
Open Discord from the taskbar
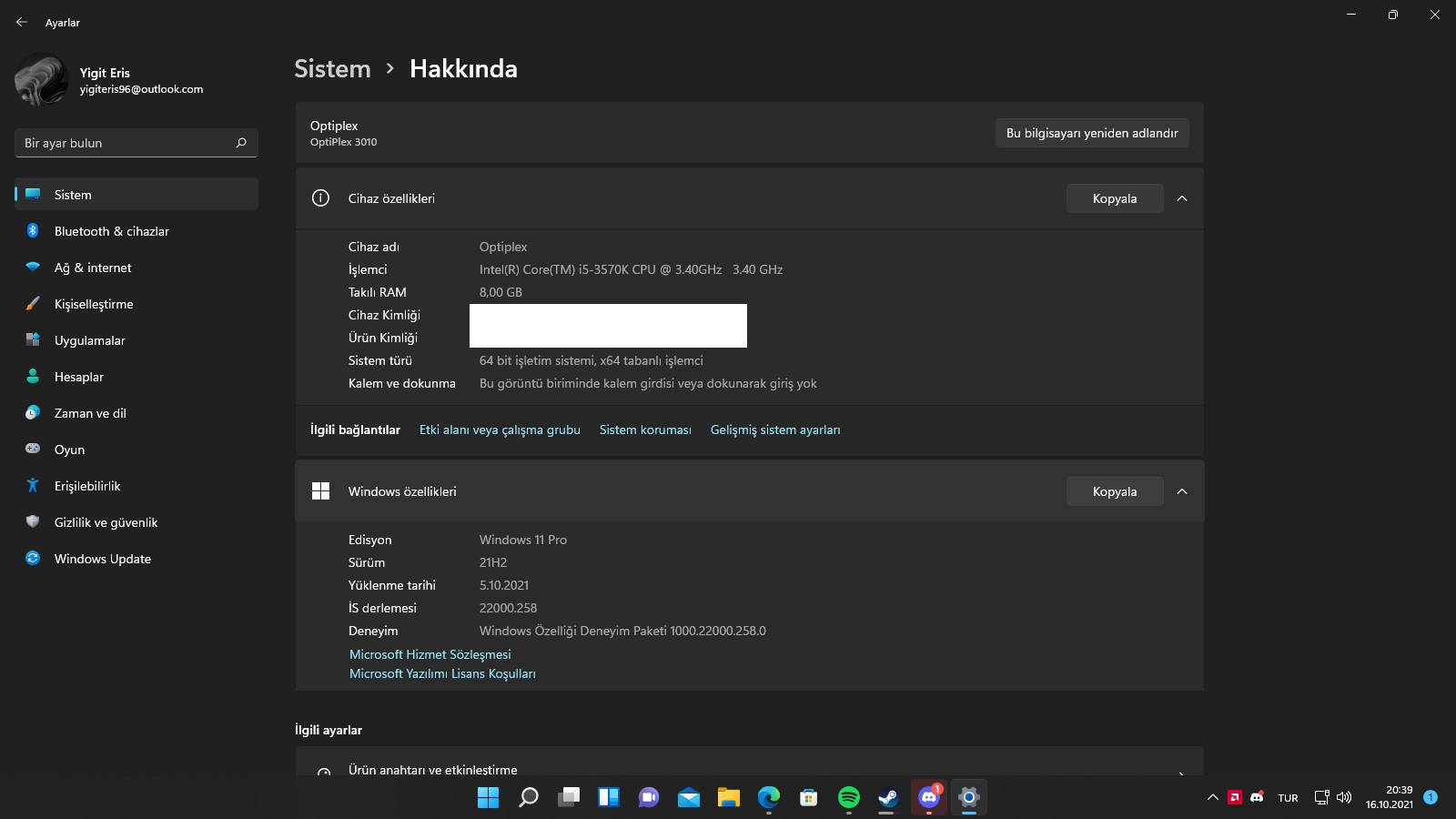[928, 798]
